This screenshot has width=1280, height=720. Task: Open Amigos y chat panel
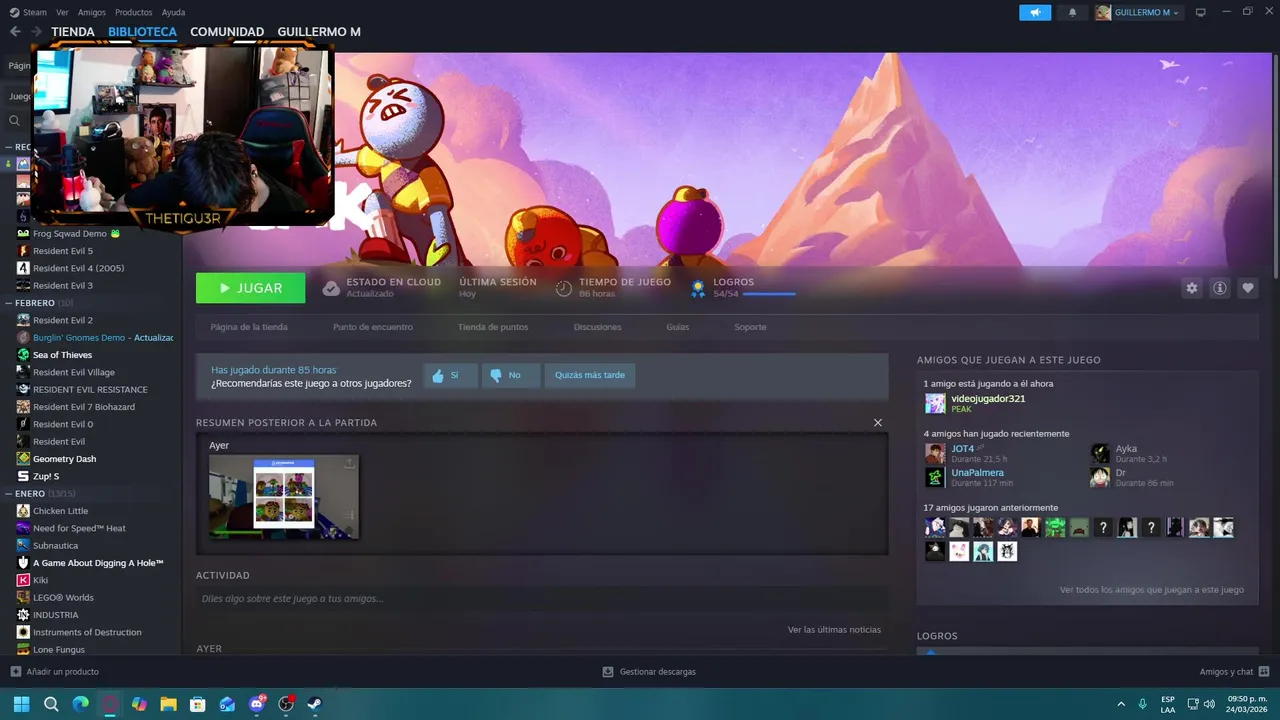click(1234, 672)
